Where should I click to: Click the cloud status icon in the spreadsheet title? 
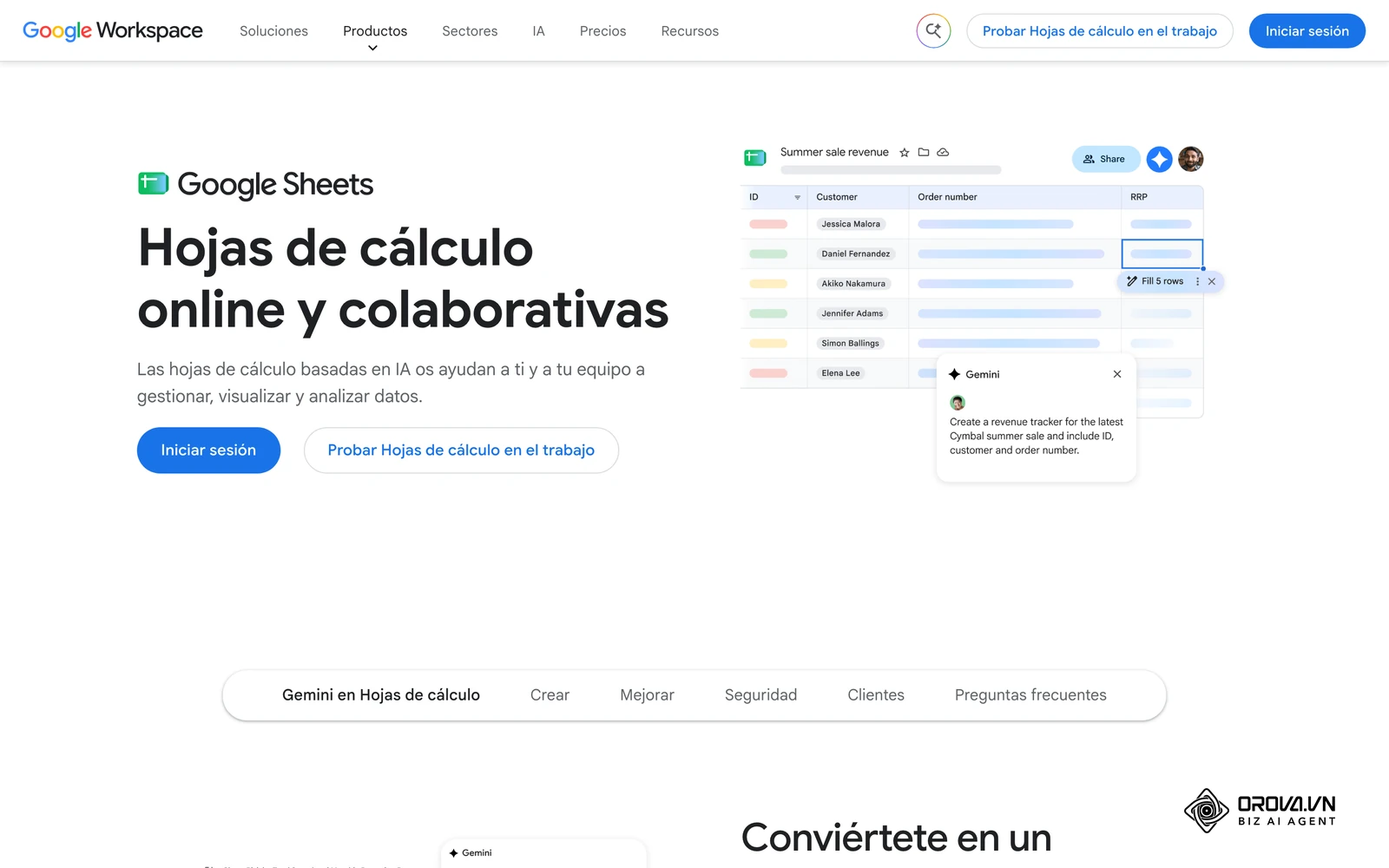click(x=943, y=152)
